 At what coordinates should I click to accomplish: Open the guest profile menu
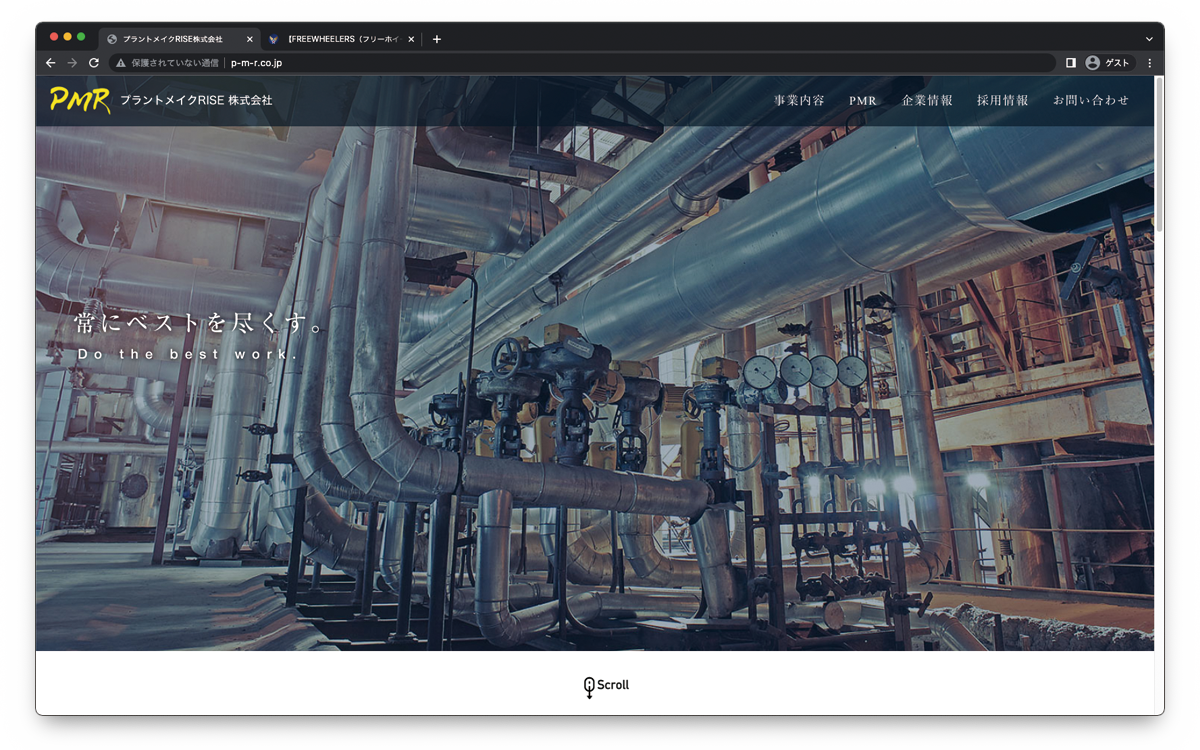tap(1107, 63)
